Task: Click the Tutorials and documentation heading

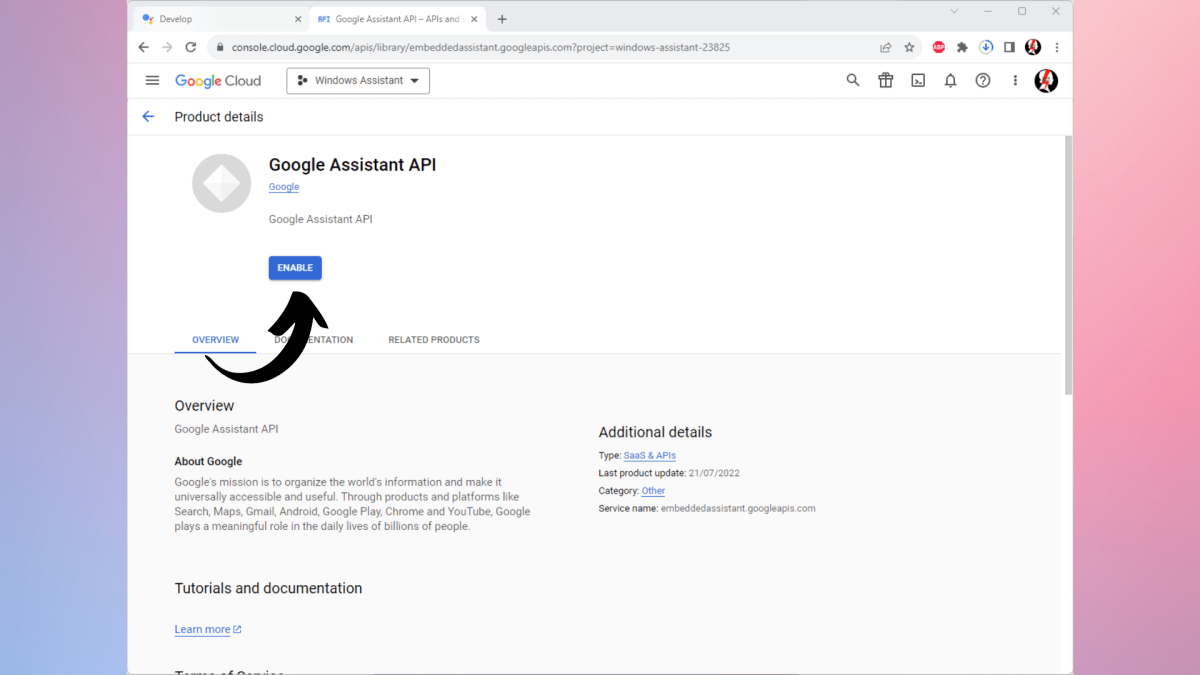Action: pos(268,589)
